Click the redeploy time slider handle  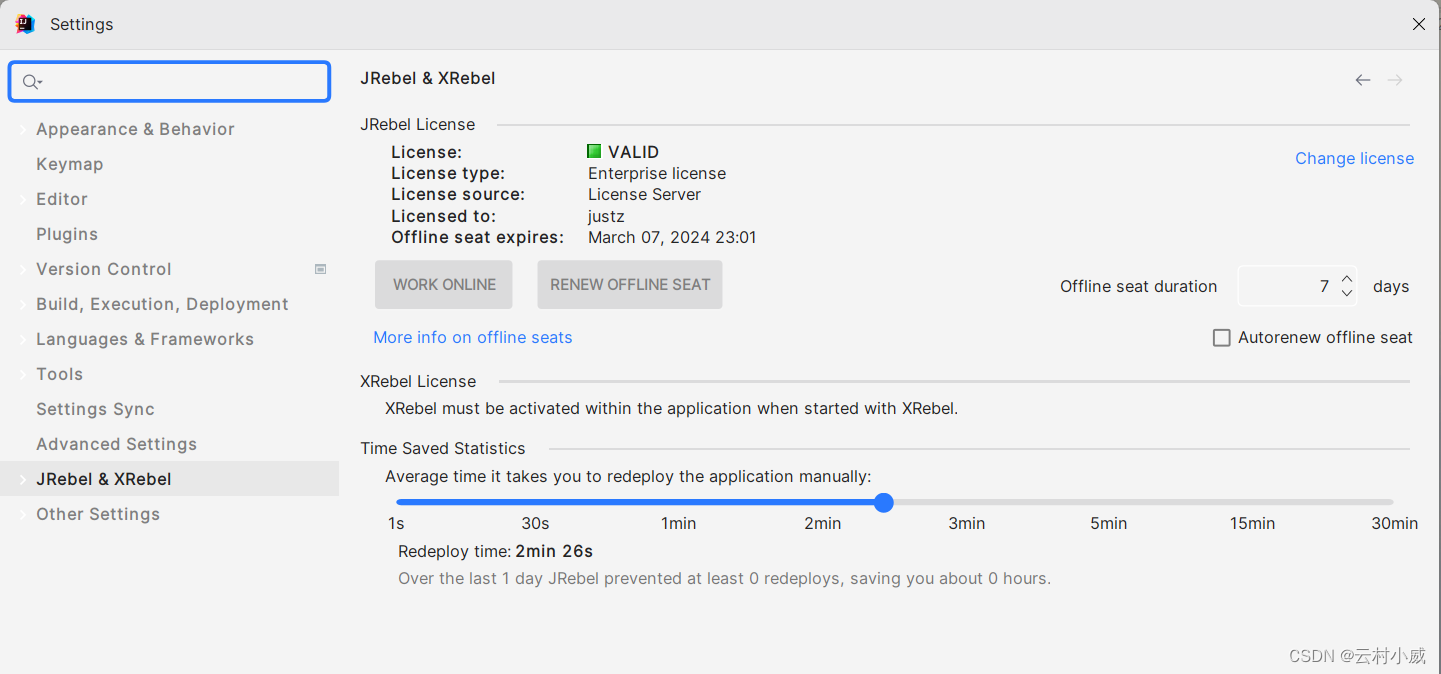(x=884, y=502)
